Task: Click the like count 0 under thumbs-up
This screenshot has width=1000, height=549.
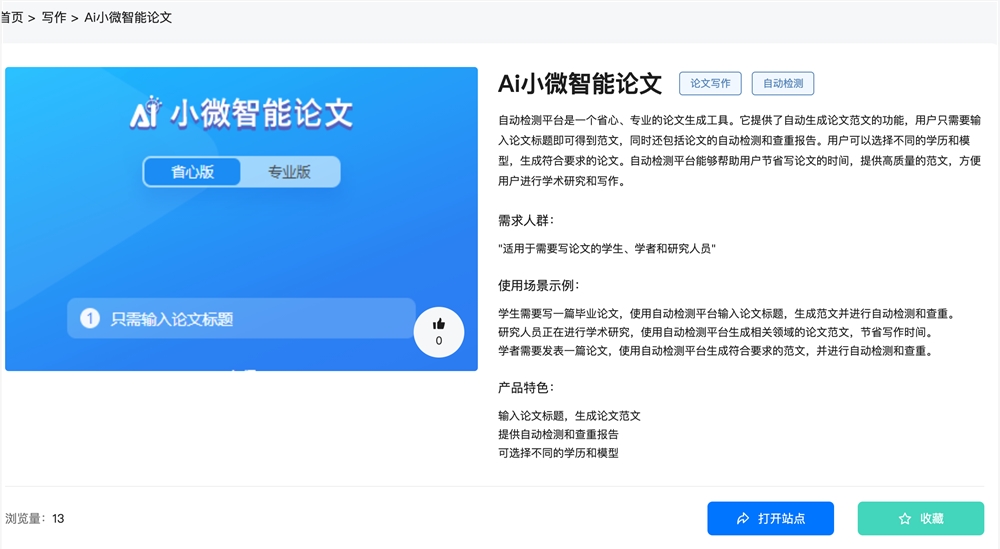Action: pos(439,340)
